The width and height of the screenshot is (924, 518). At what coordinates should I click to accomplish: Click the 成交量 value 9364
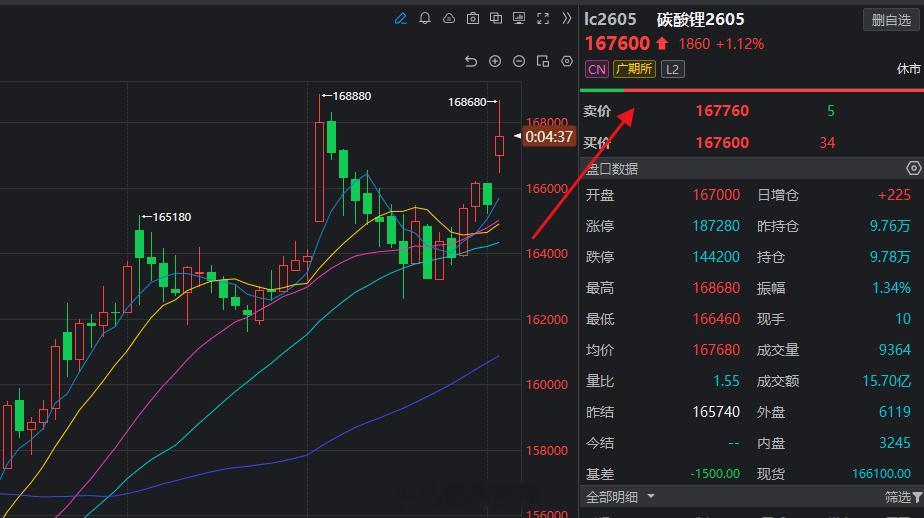[895, 350]
